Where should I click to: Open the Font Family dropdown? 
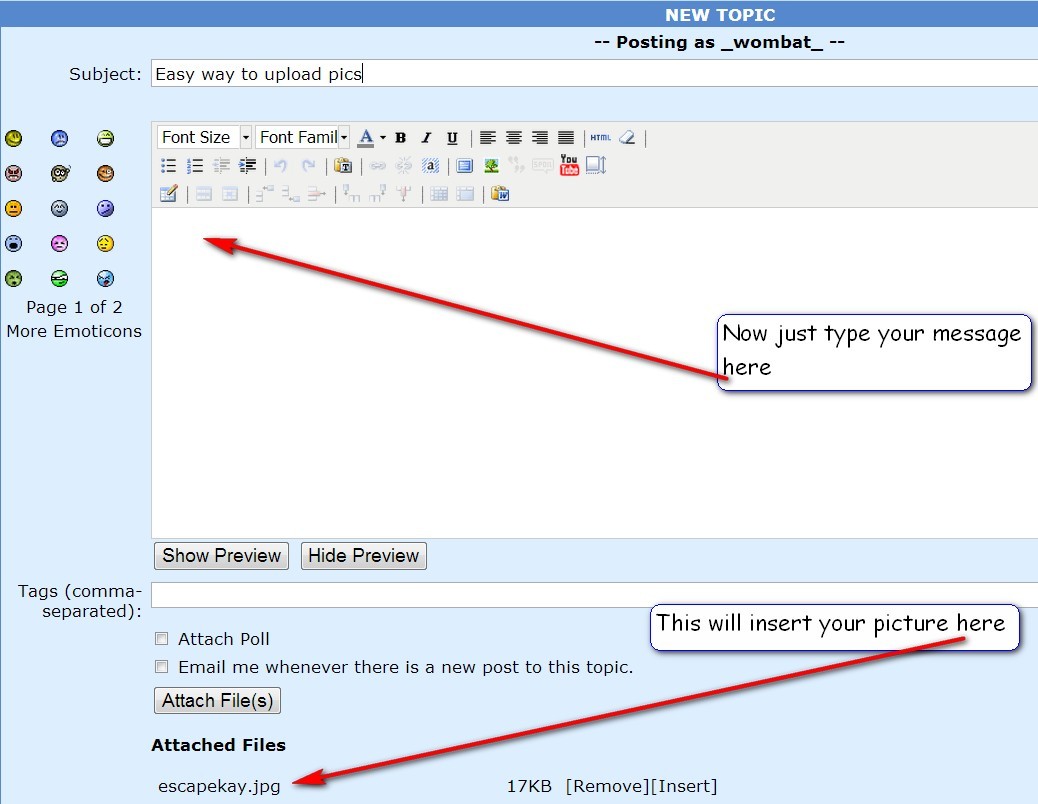(344, 138)
